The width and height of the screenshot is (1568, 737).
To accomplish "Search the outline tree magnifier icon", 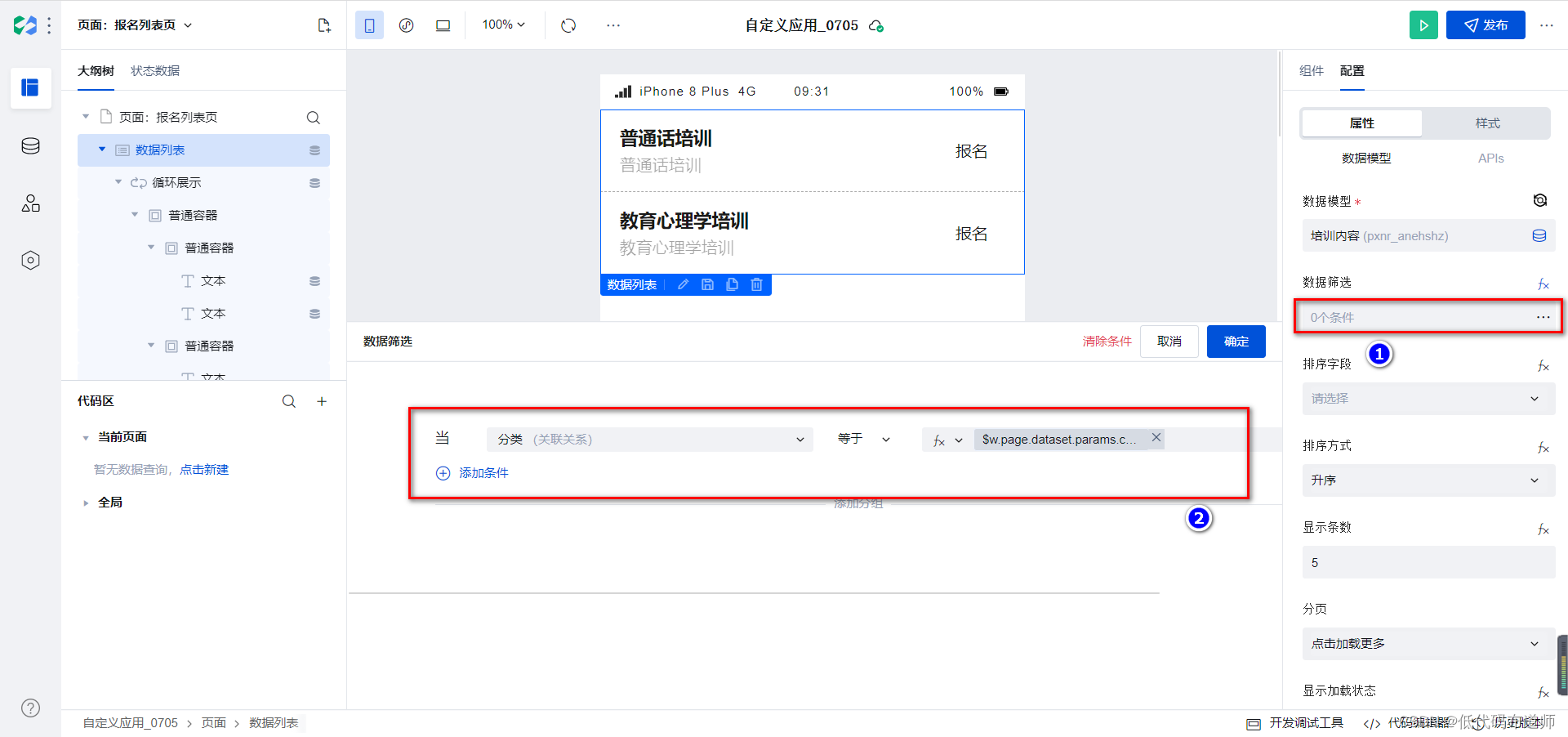I will coord(313,118).
